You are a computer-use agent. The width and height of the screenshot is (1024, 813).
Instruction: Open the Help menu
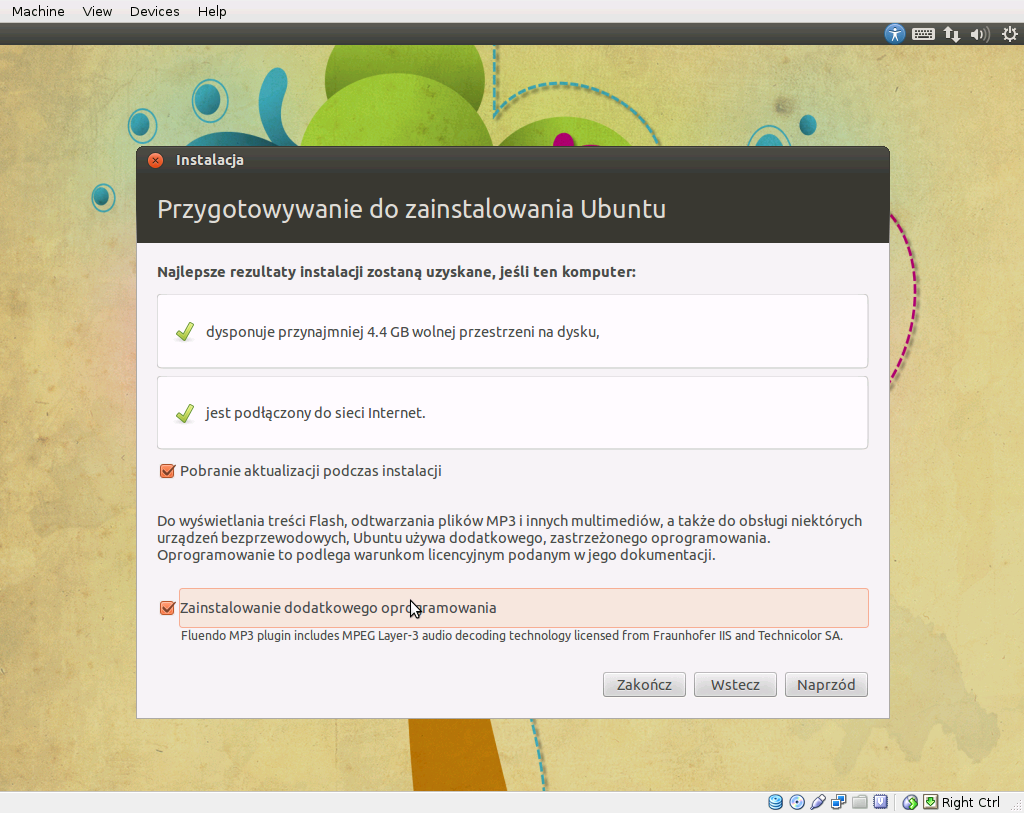click(x=212, y=11)
